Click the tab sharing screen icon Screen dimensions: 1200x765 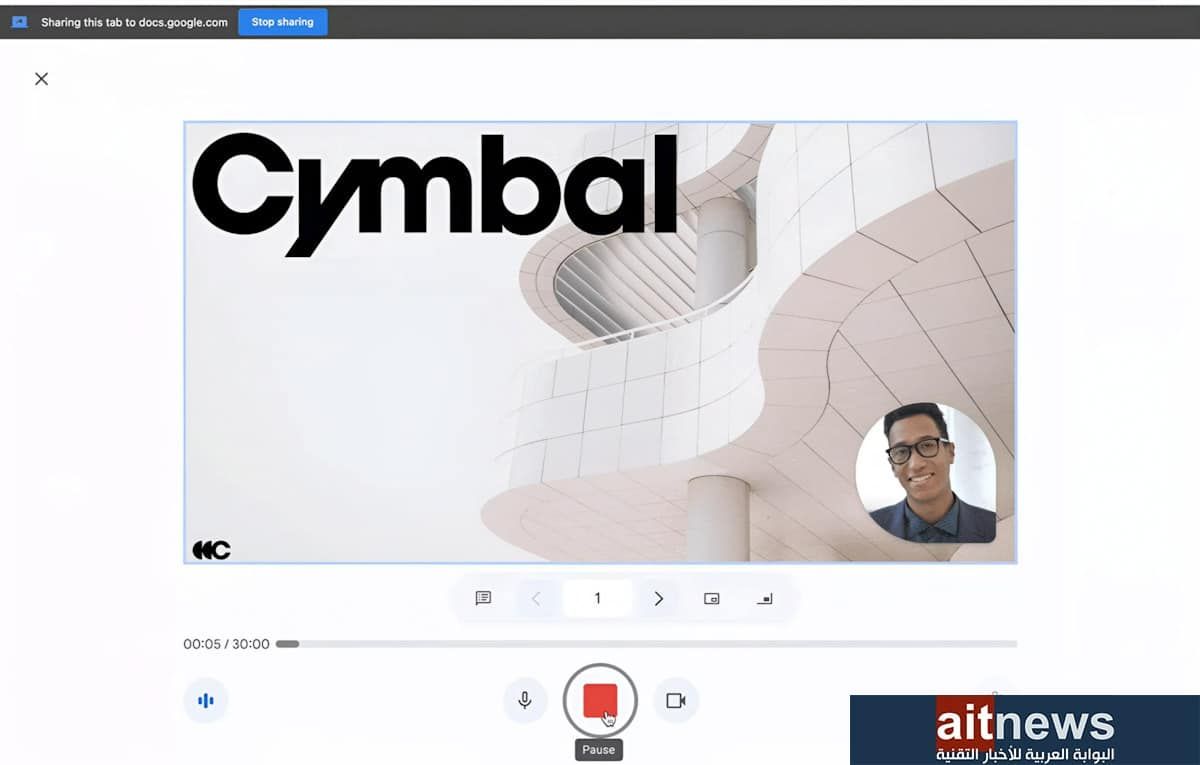(20, 22)
